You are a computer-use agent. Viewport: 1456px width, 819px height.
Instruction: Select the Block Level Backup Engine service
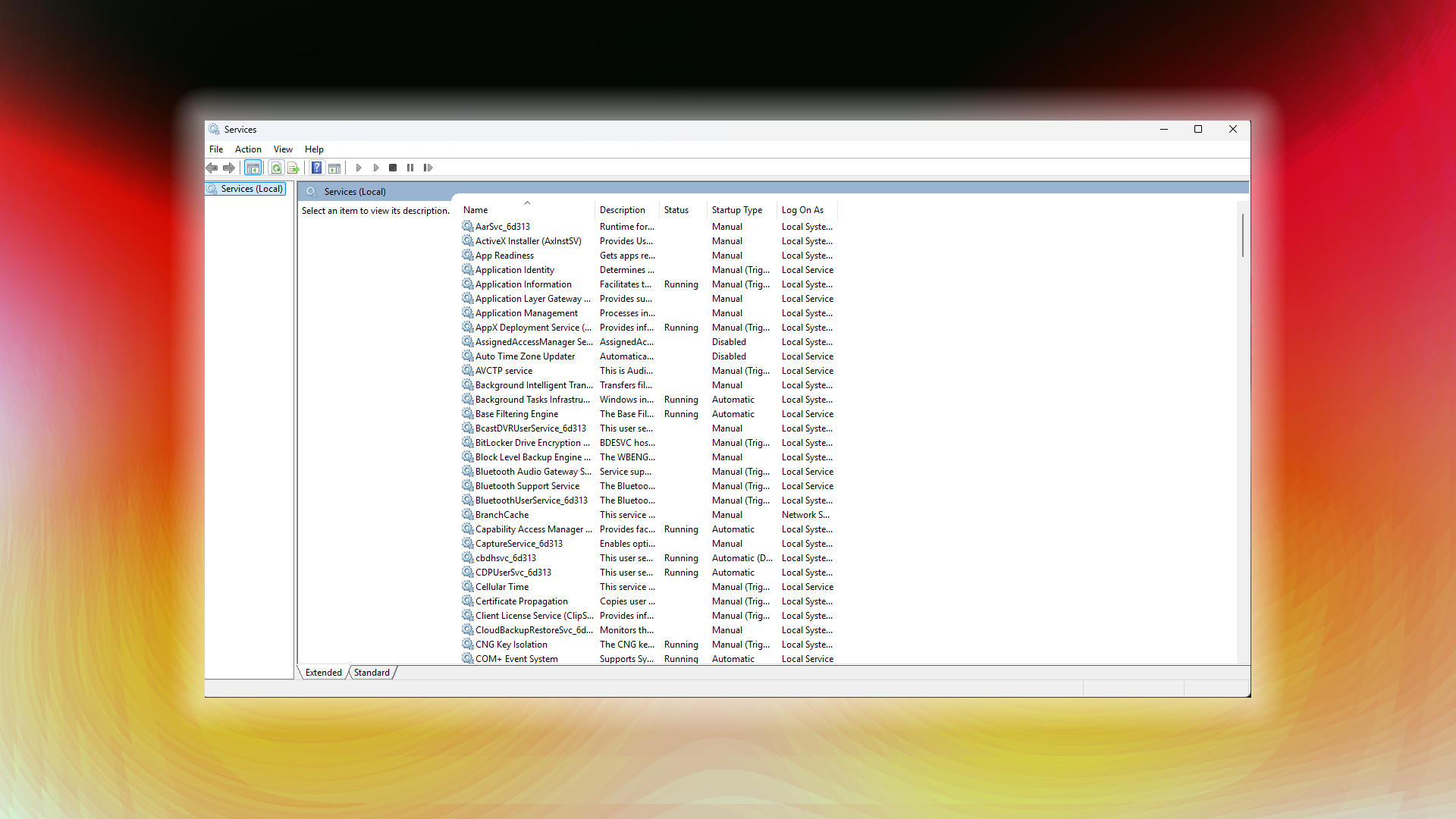tap(532, 457)
